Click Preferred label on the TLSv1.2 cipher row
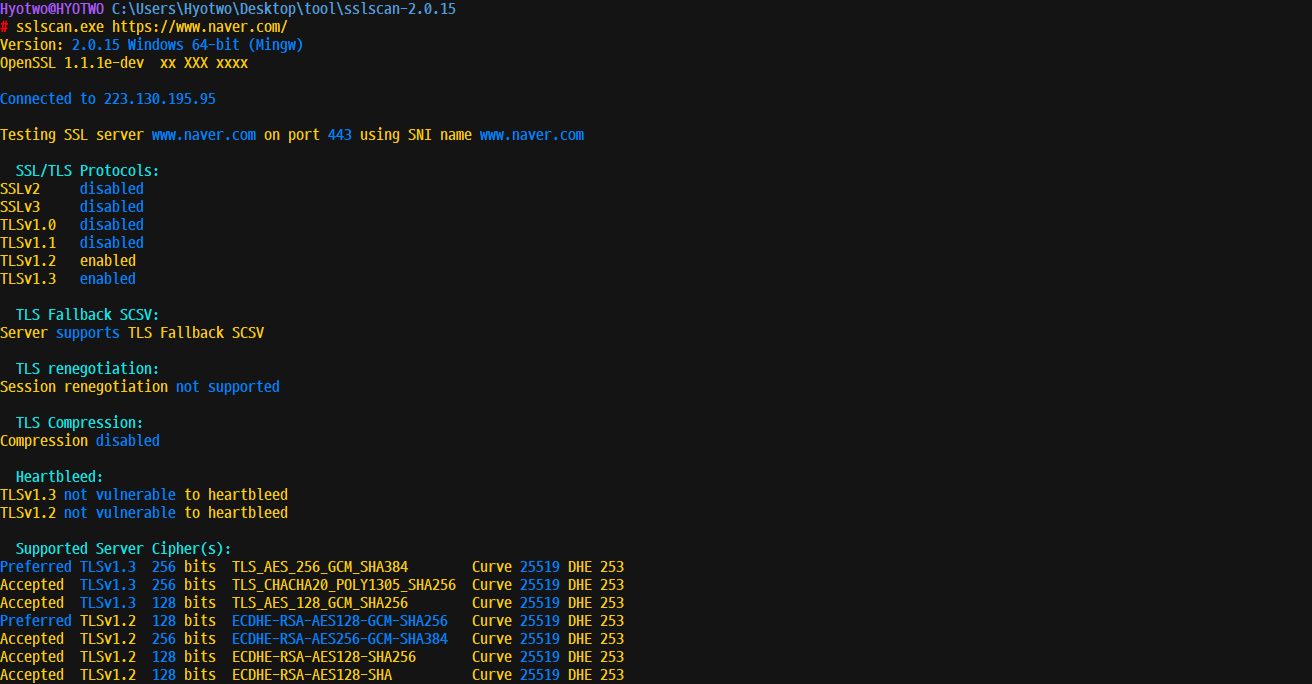The height and width of the screenshot is (684, 1312). (x=36, y=621)
